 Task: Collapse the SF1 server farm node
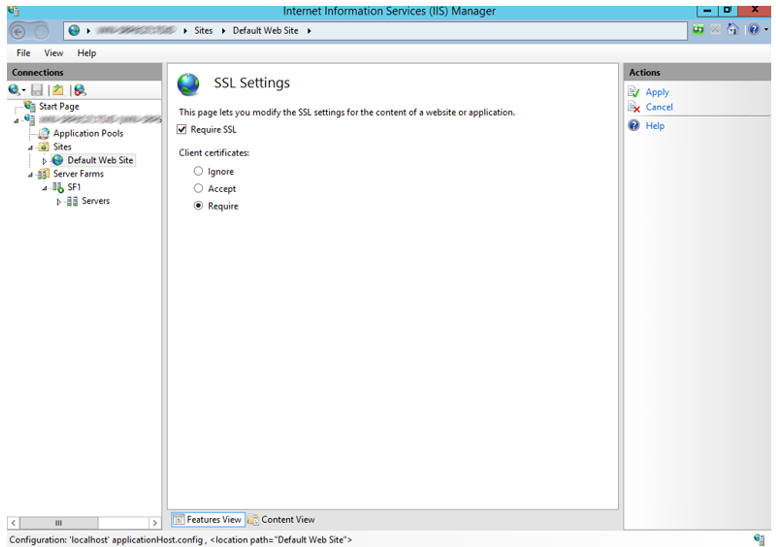point(45,188)
